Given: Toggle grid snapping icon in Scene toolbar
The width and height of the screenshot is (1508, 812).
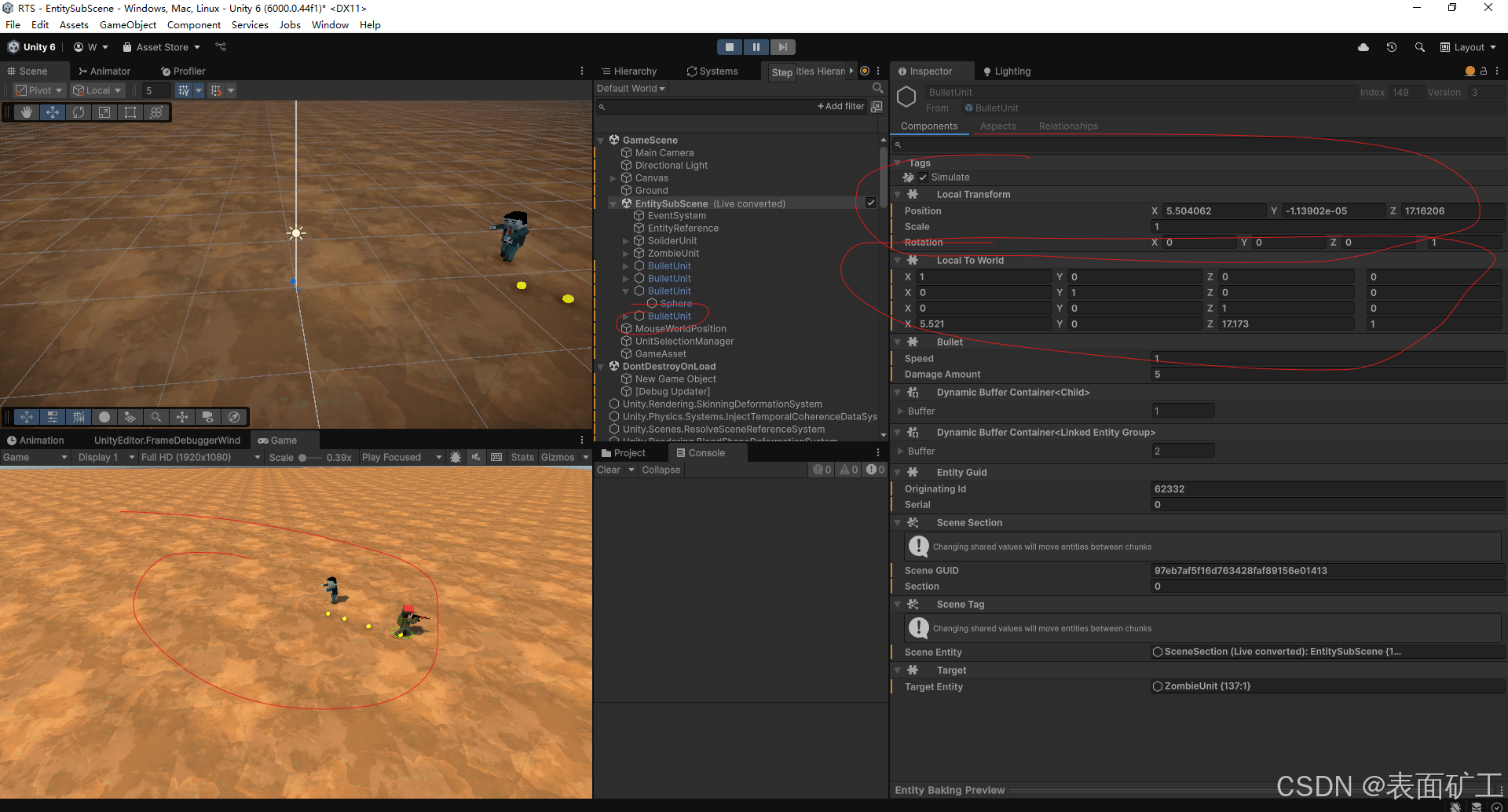Looking at the screenshot, I should (216, 90).
